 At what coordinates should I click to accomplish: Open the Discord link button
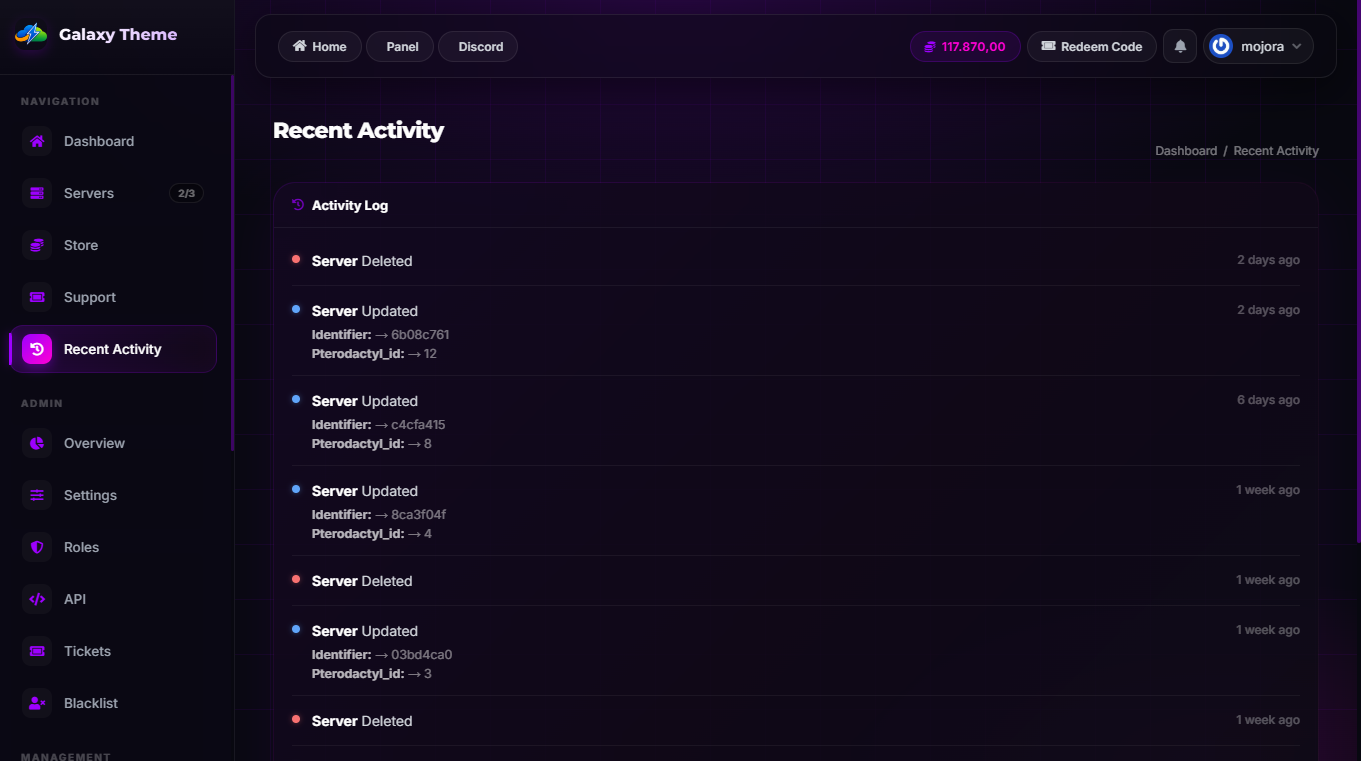479,46
